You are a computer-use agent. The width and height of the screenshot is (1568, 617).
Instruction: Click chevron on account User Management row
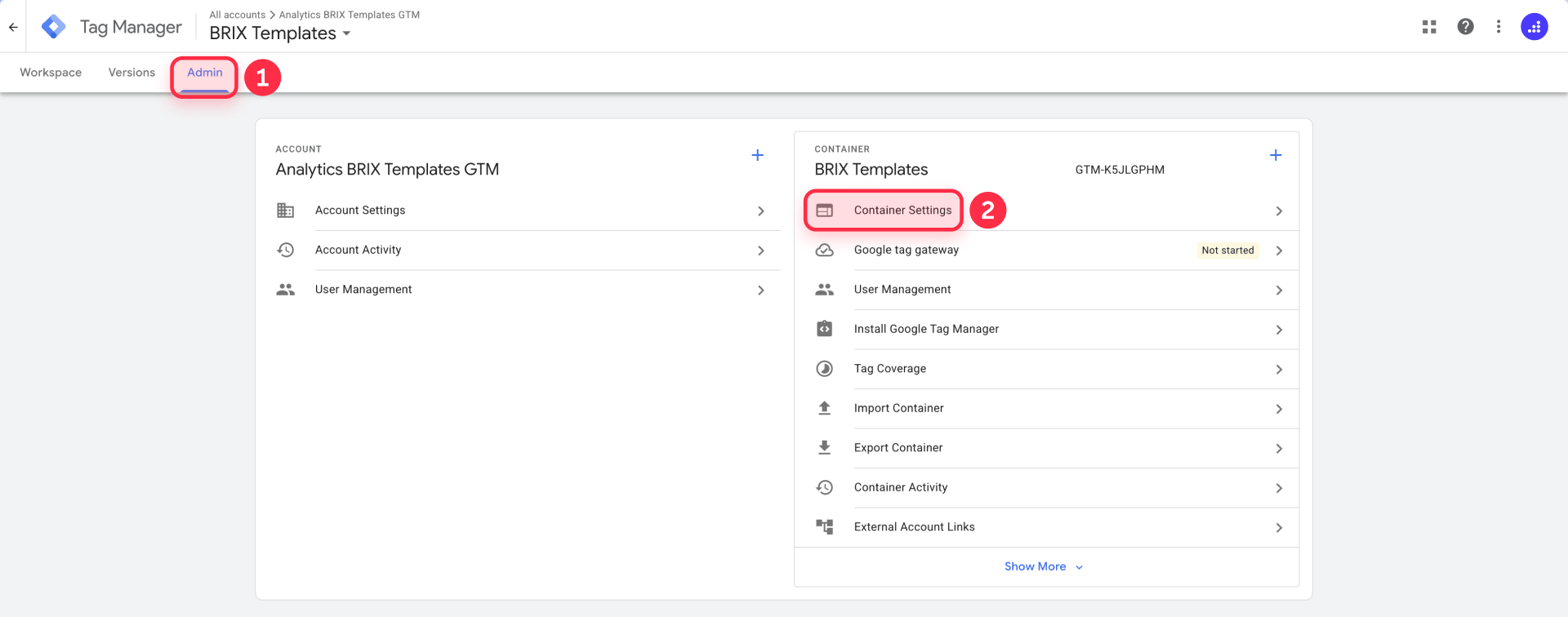761,291
